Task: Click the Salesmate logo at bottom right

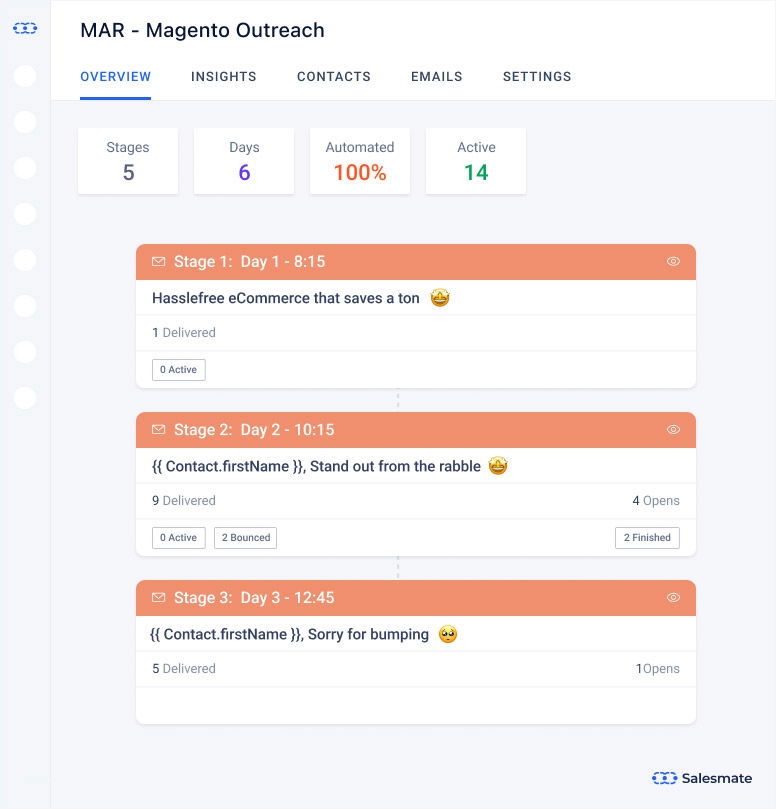Action: [x=702, y=778]
